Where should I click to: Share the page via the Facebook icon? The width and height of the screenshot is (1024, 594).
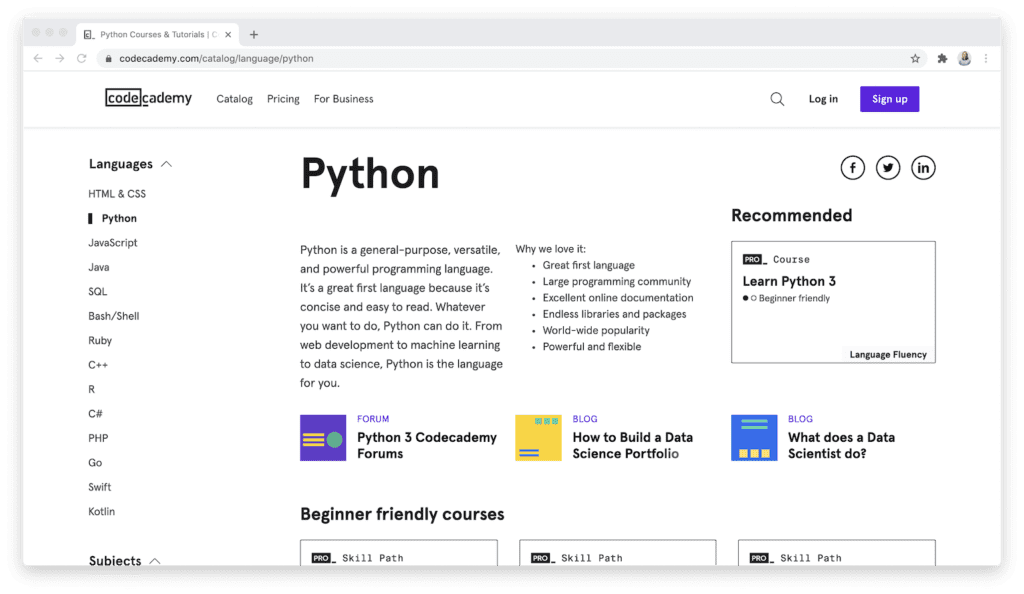(x=852, y=167)
